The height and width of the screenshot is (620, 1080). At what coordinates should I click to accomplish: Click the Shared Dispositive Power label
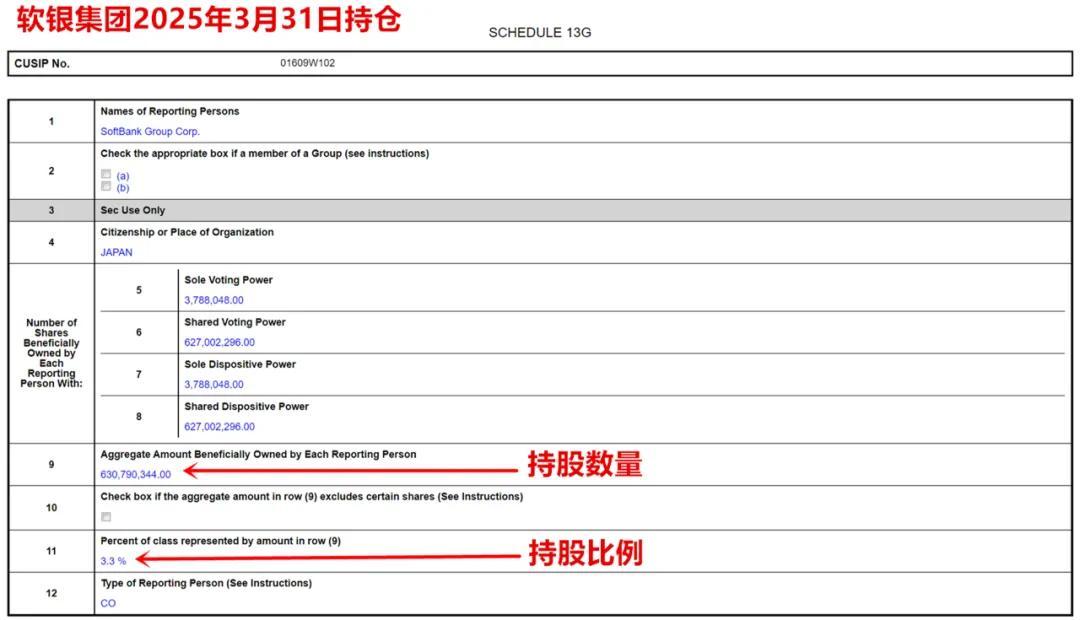[x=247, y=406]
